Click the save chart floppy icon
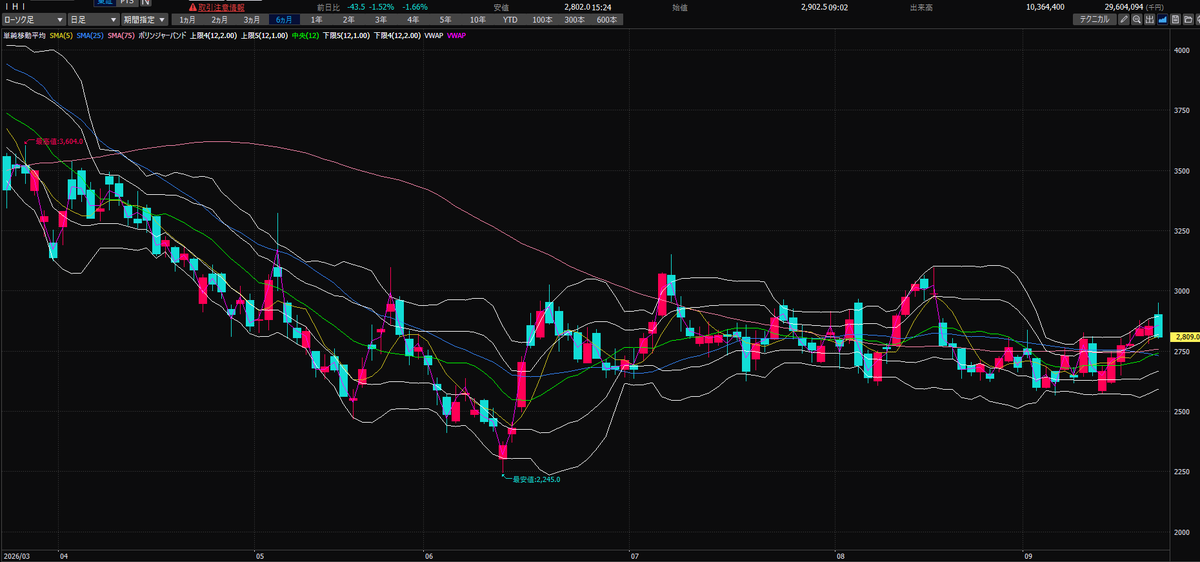This screenshot has width=1200, height=562. [1175, 19]
